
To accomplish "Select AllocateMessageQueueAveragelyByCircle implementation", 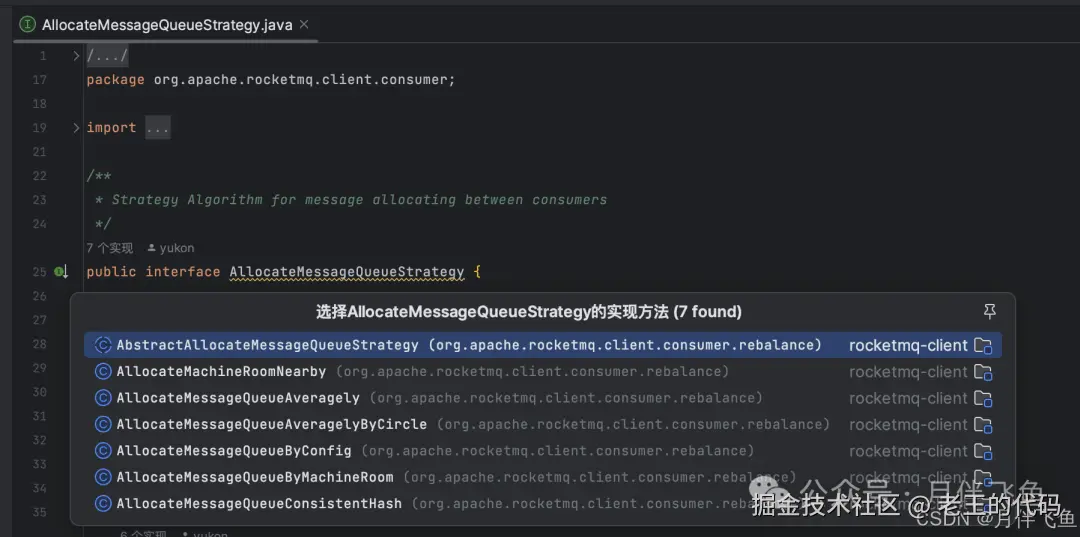I will click(543, 425).
